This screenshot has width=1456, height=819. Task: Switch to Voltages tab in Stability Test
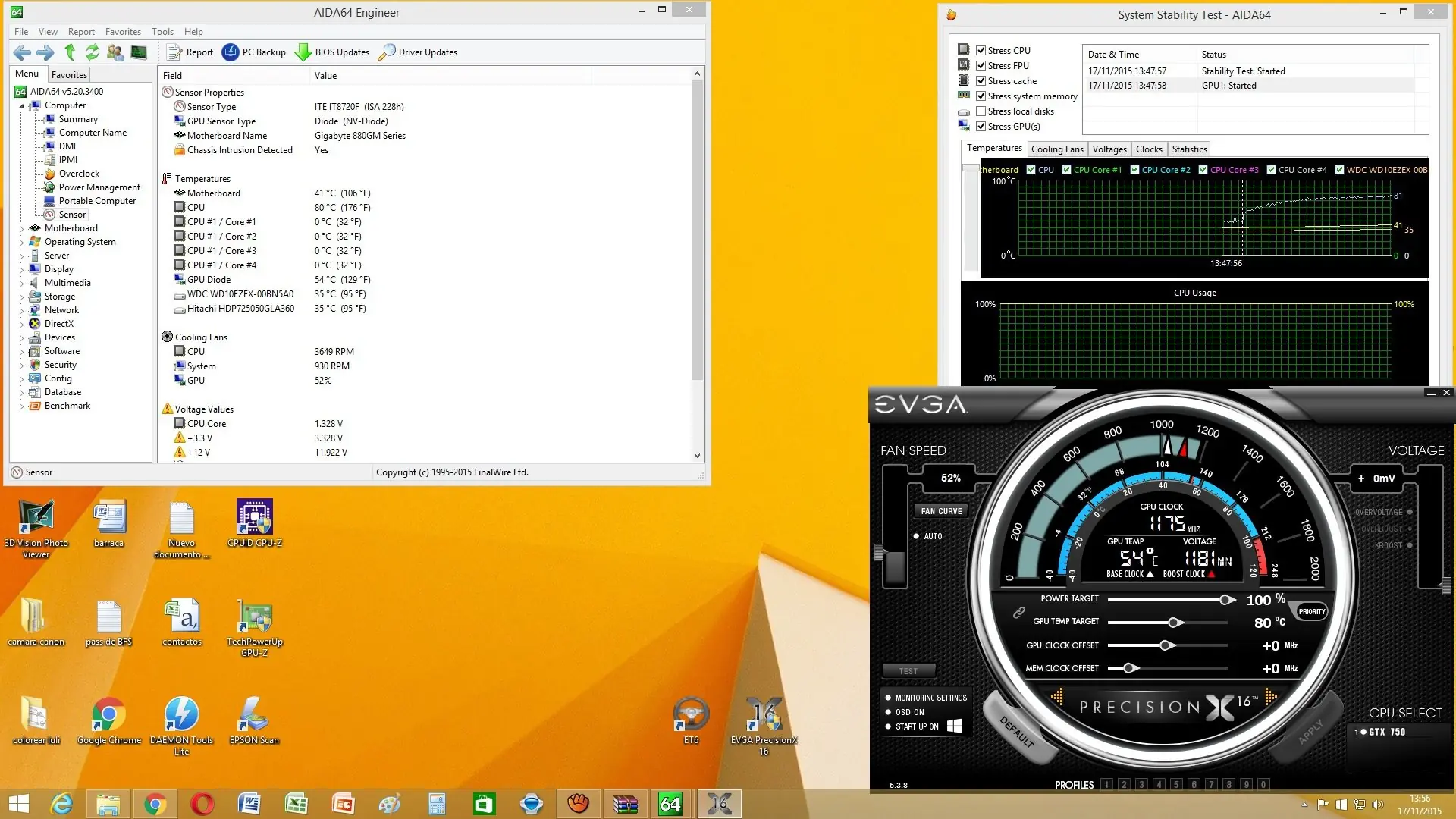click(x=1109, y=149)
